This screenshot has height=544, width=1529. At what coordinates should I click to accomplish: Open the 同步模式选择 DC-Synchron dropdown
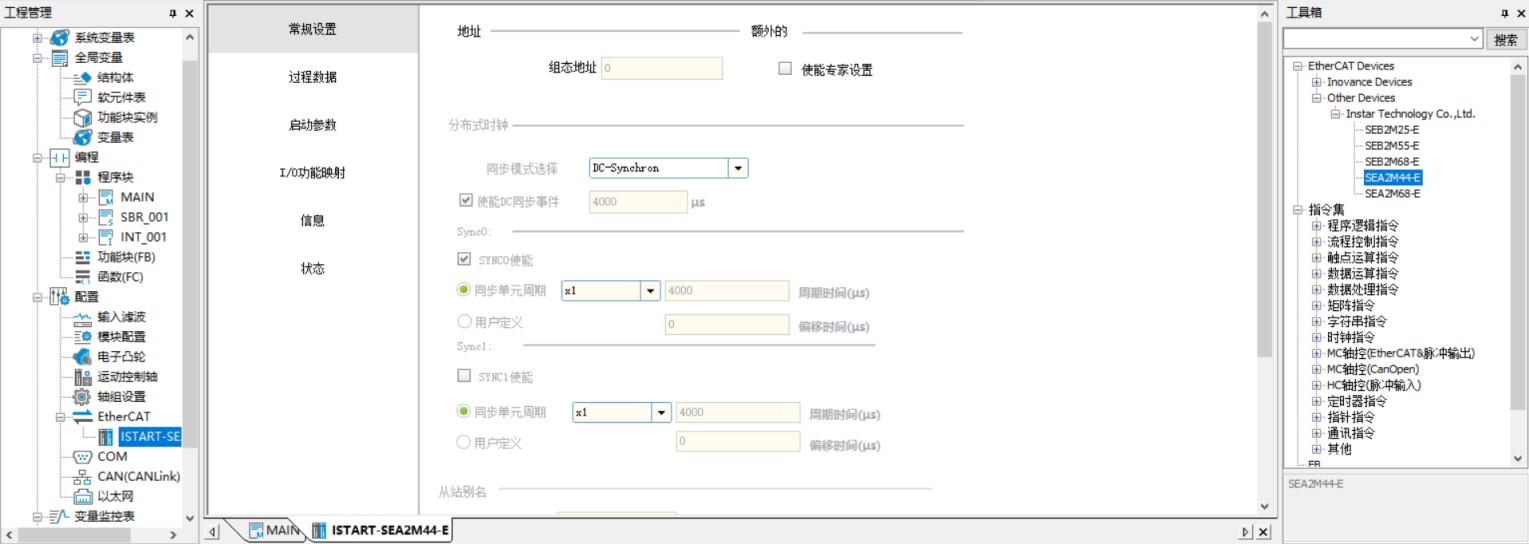pos(738,168)
